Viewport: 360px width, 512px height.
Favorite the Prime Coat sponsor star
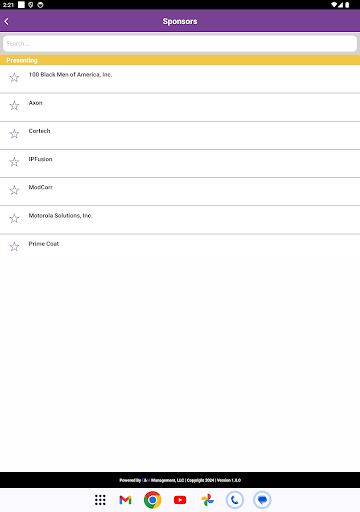pos(14,247)
